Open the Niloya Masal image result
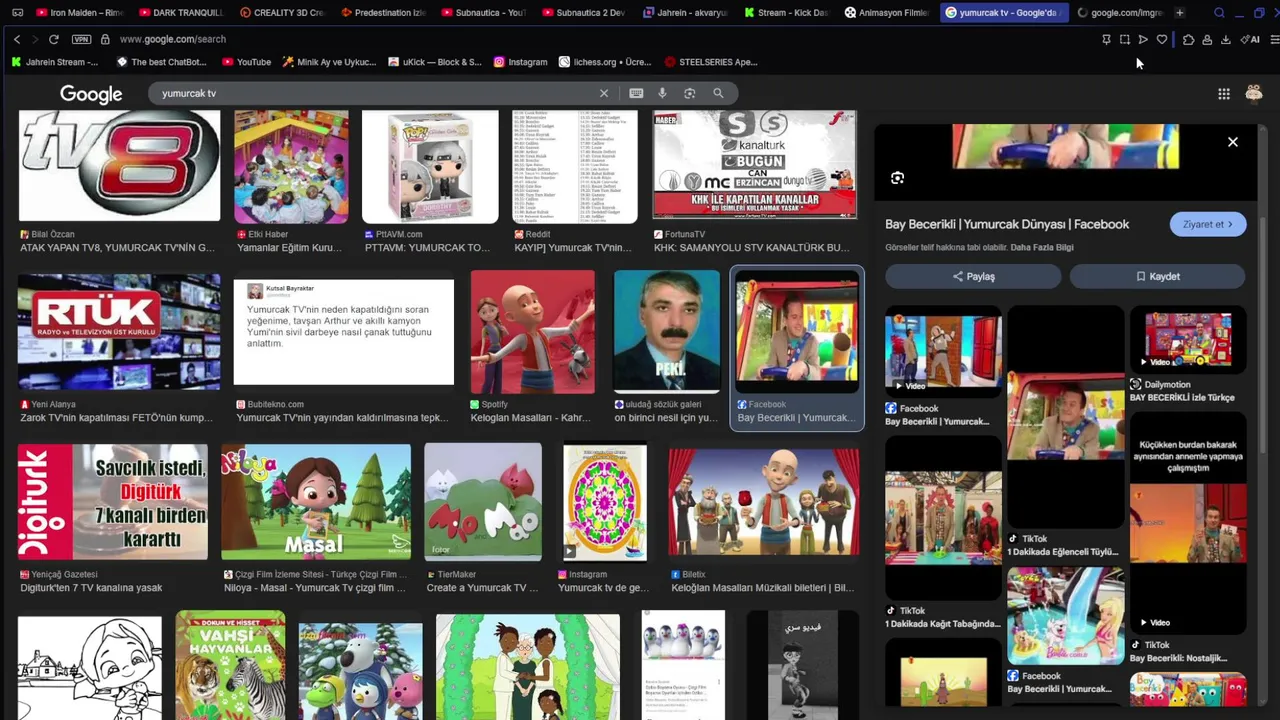 click(316, 502)
